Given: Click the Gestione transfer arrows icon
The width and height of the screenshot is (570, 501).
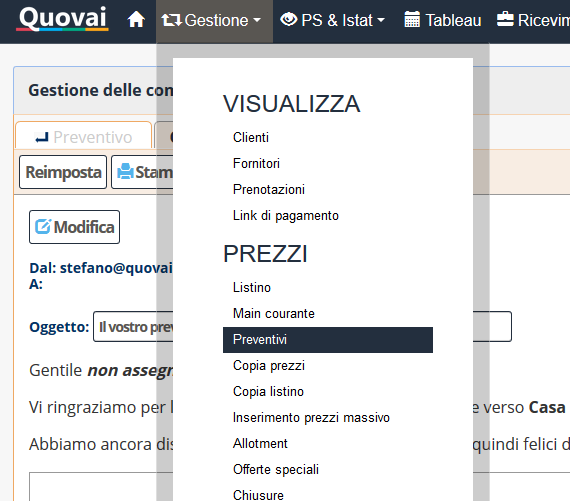Looking at the screenshot, I should click(x=171, y=20).
